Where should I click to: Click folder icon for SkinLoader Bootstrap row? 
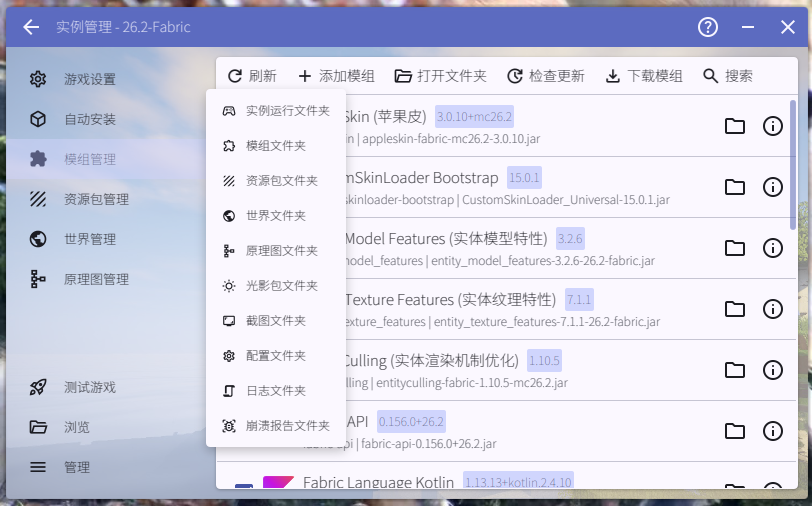734,187
